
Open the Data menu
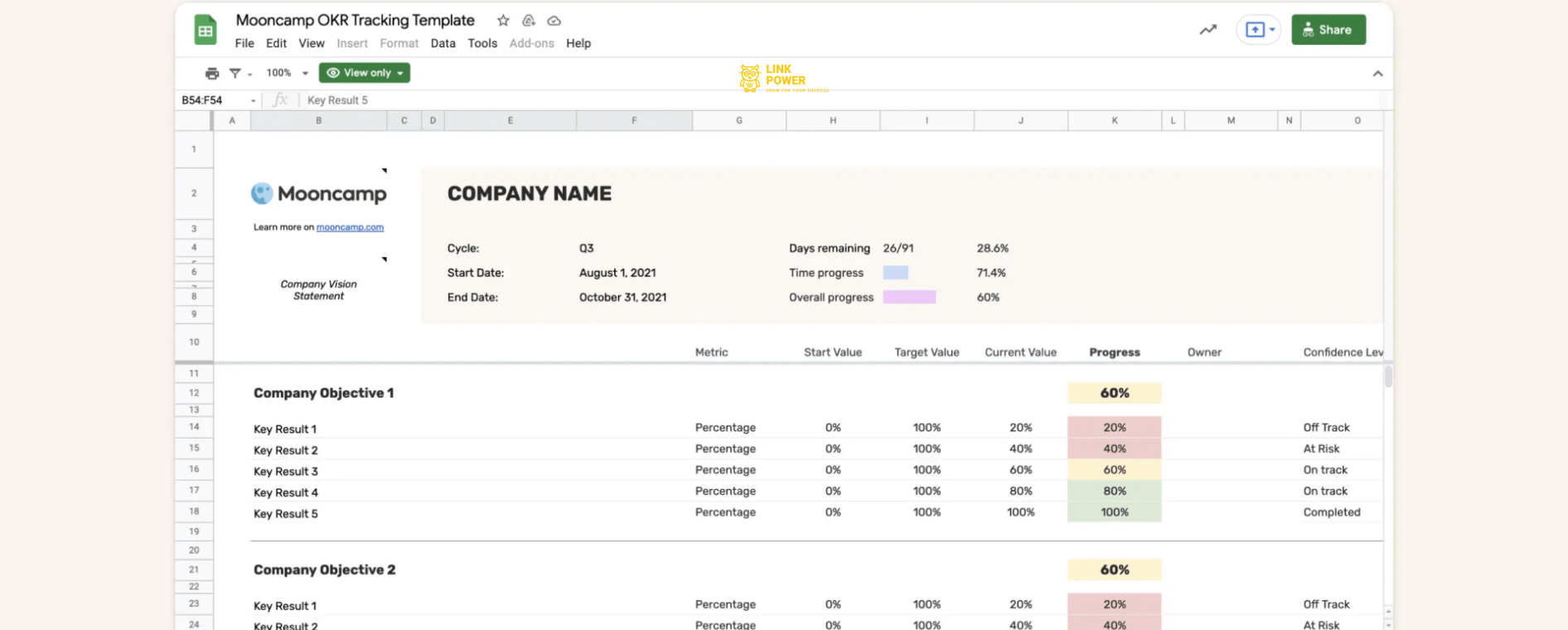point(443,43)
